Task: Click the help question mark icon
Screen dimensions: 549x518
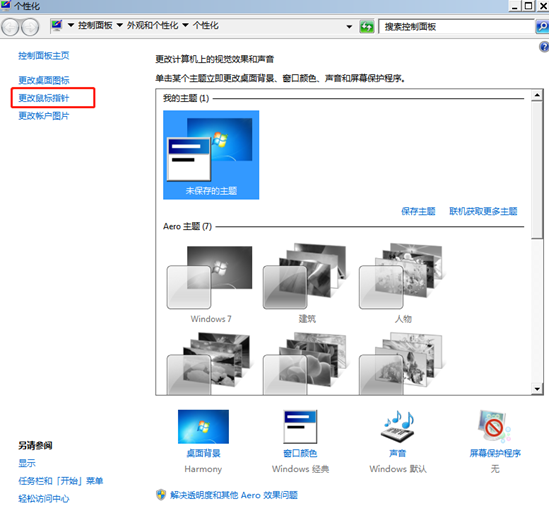Action: pos(544,47)
